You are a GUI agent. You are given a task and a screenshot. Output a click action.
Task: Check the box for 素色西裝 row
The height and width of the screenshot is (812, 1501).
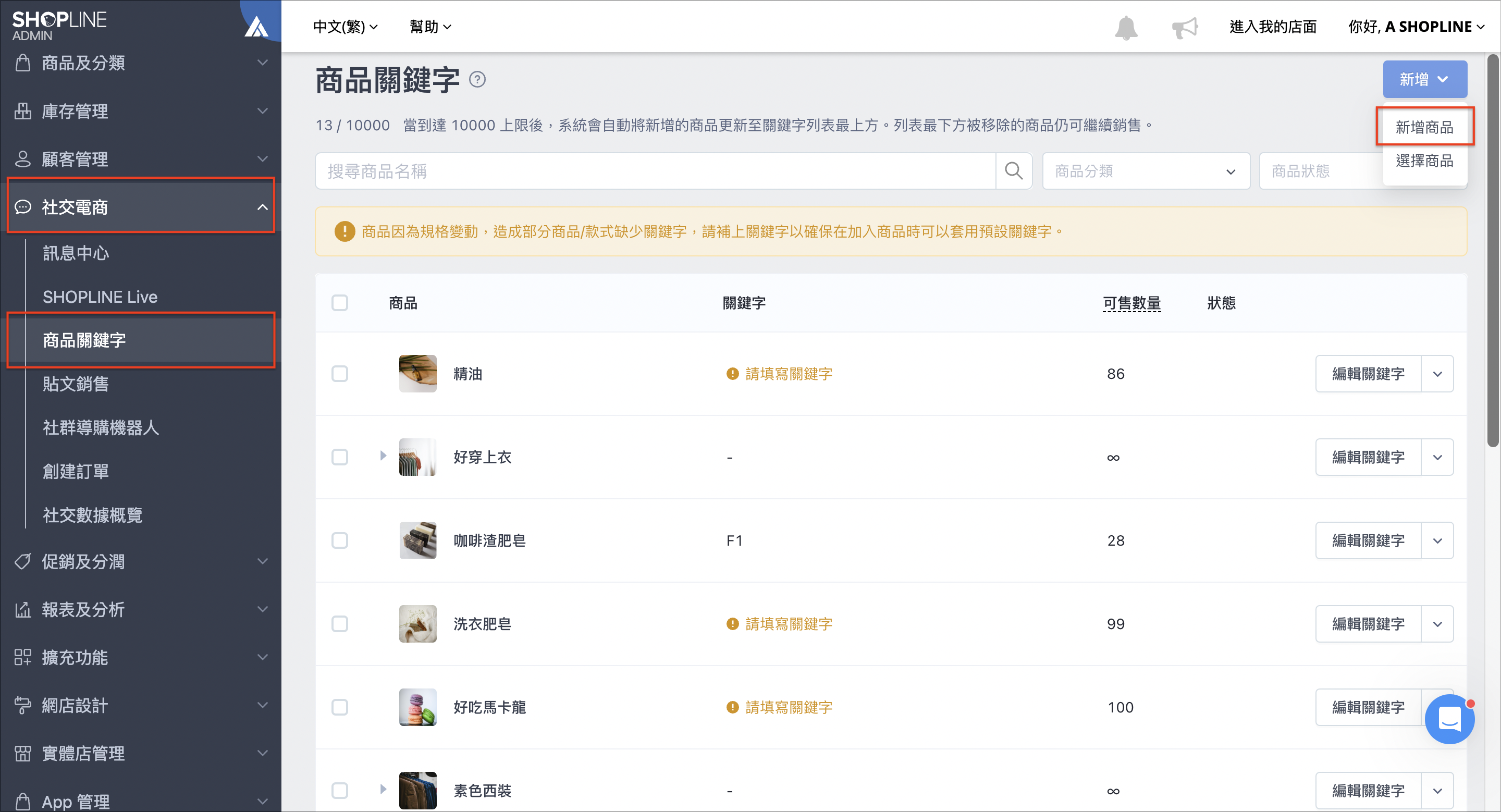(340, 790)
